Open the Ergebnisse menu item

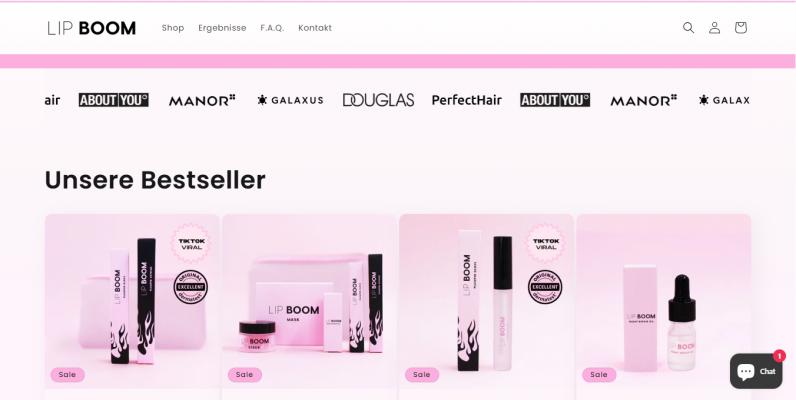pyautogui.click(x=222, y=28)
